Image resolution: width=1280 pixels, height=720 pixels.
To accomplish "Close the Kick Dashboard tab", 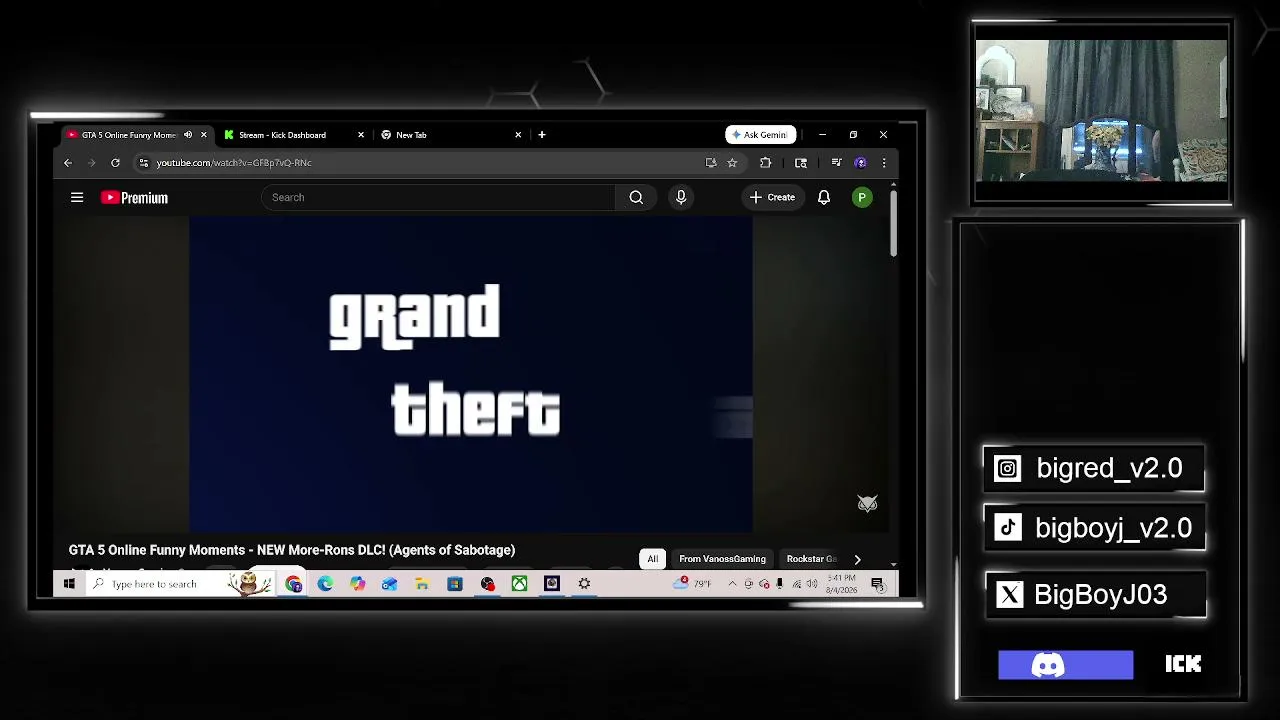I will pos(361,135).
